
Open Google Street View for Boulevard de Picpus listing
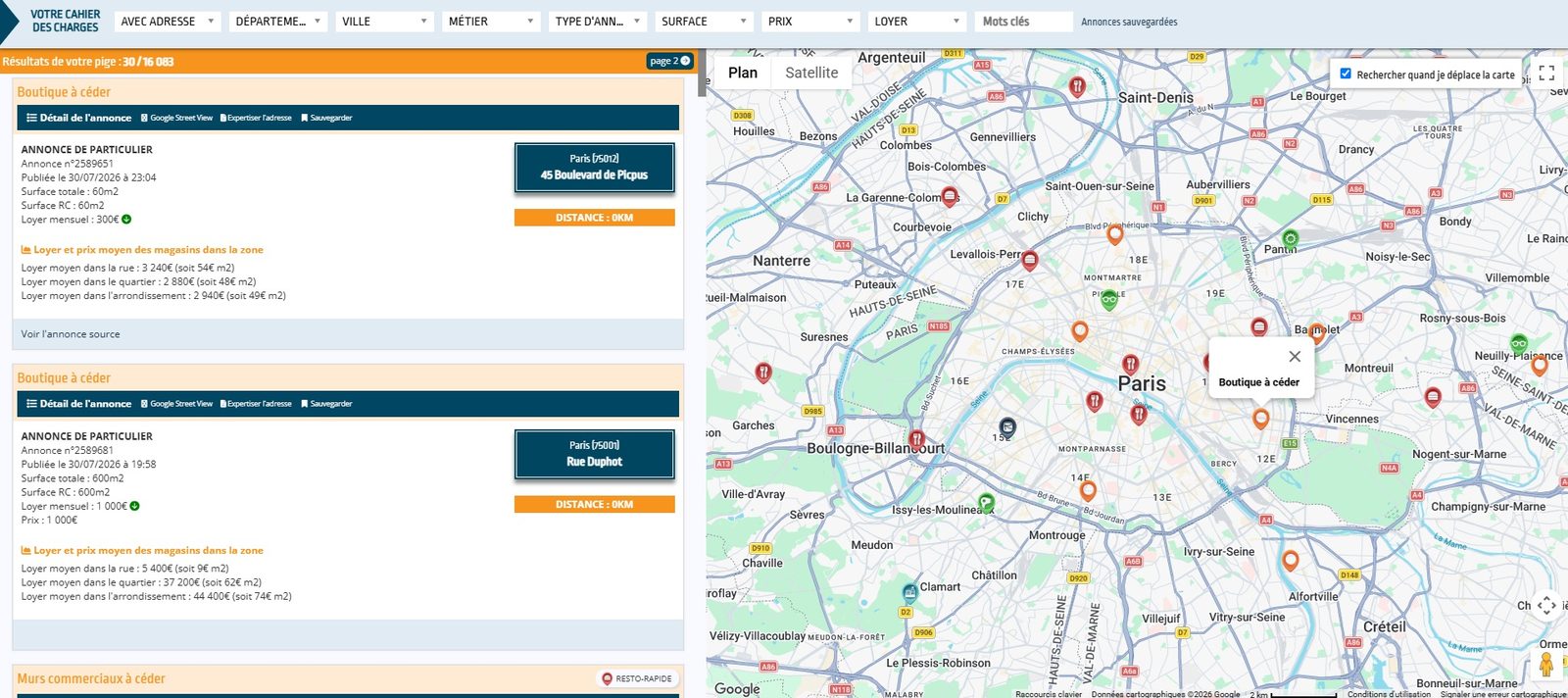tap(177, 118)
